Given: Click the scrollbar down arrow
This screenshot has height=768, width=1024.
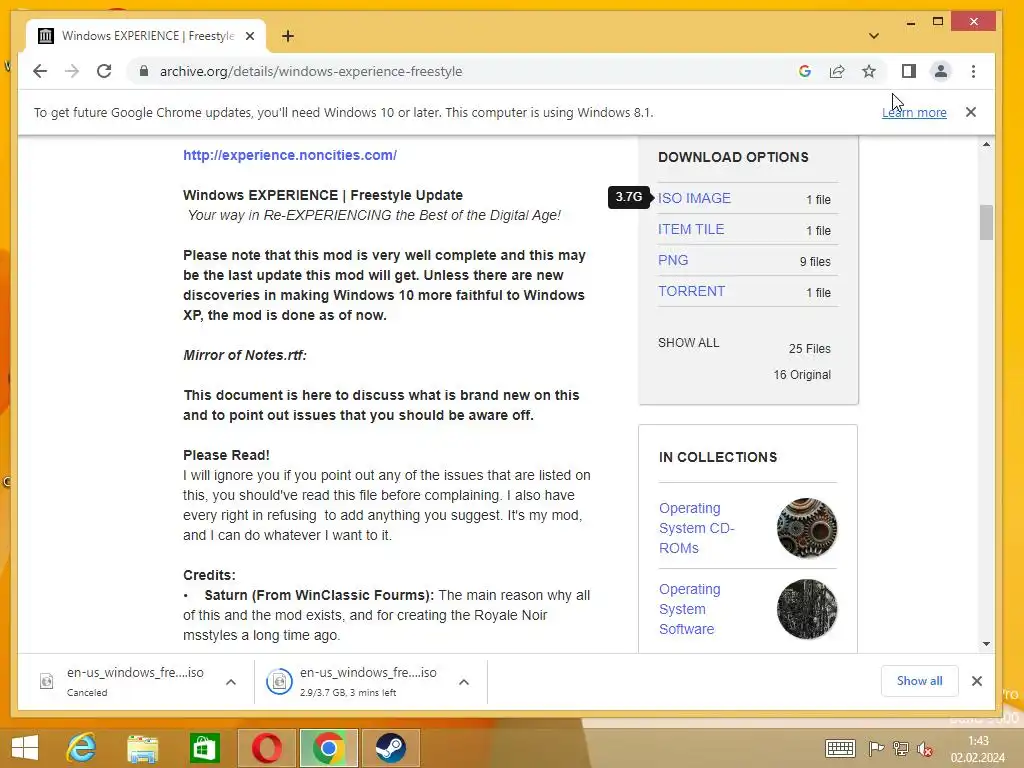Looking at the screenshot, I should click(x=986, y=644).
